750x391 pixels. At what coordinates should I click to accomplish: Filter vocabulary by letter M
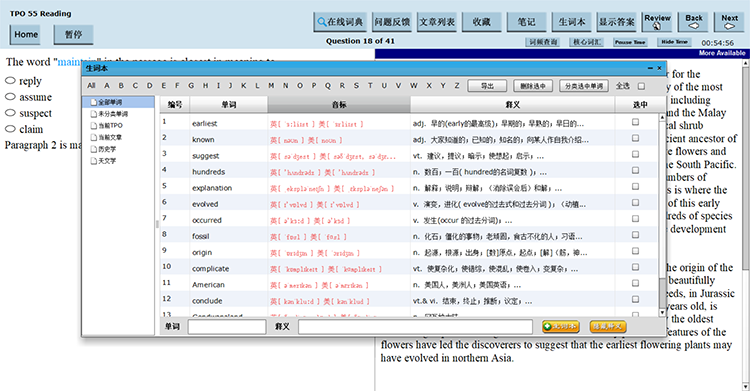(271, 86)
